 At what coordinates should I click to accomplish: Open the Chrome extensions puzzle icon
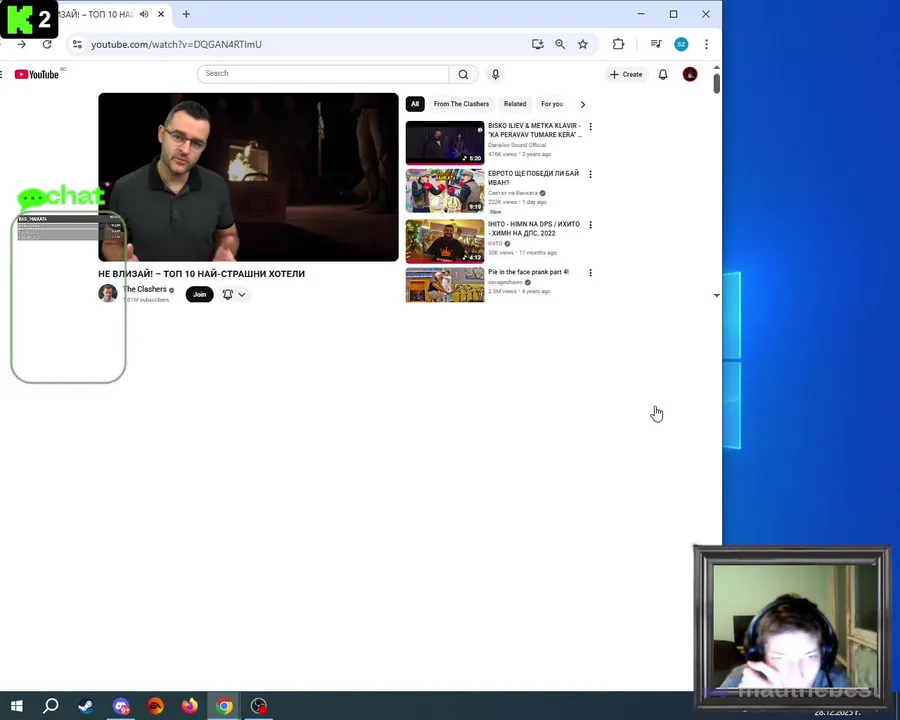[618, 44]
